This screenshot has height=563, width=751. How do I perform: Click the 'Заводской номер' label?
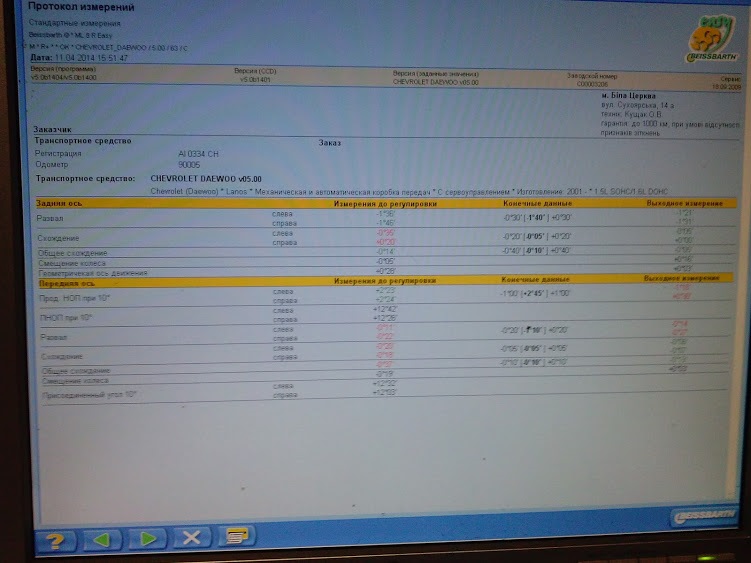click(592, 76)
